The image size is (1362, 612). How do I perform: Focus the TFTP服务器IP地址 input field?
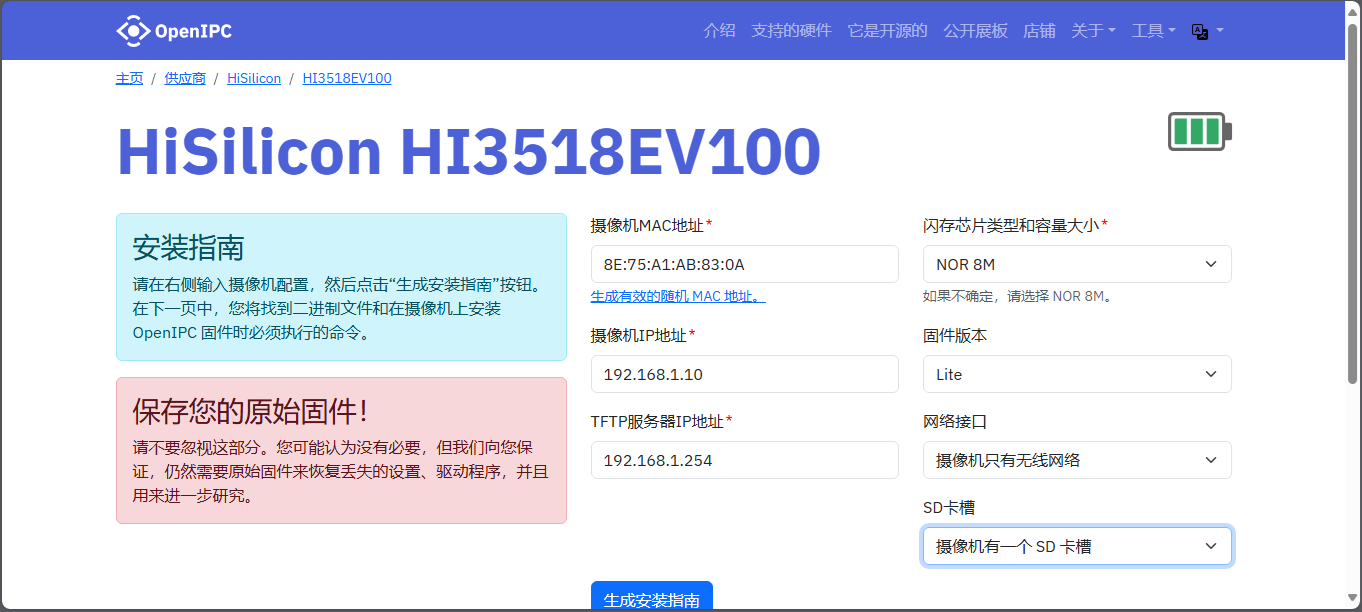tap(745, 460)
